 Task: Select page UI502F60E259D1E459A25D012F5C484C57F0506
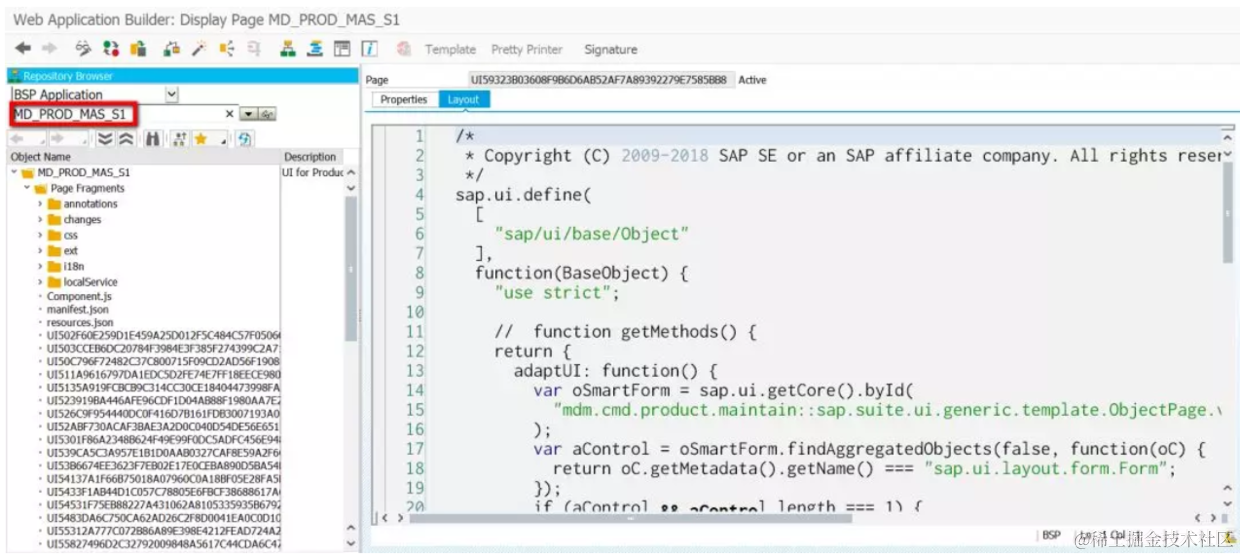[x=164, y=336]
